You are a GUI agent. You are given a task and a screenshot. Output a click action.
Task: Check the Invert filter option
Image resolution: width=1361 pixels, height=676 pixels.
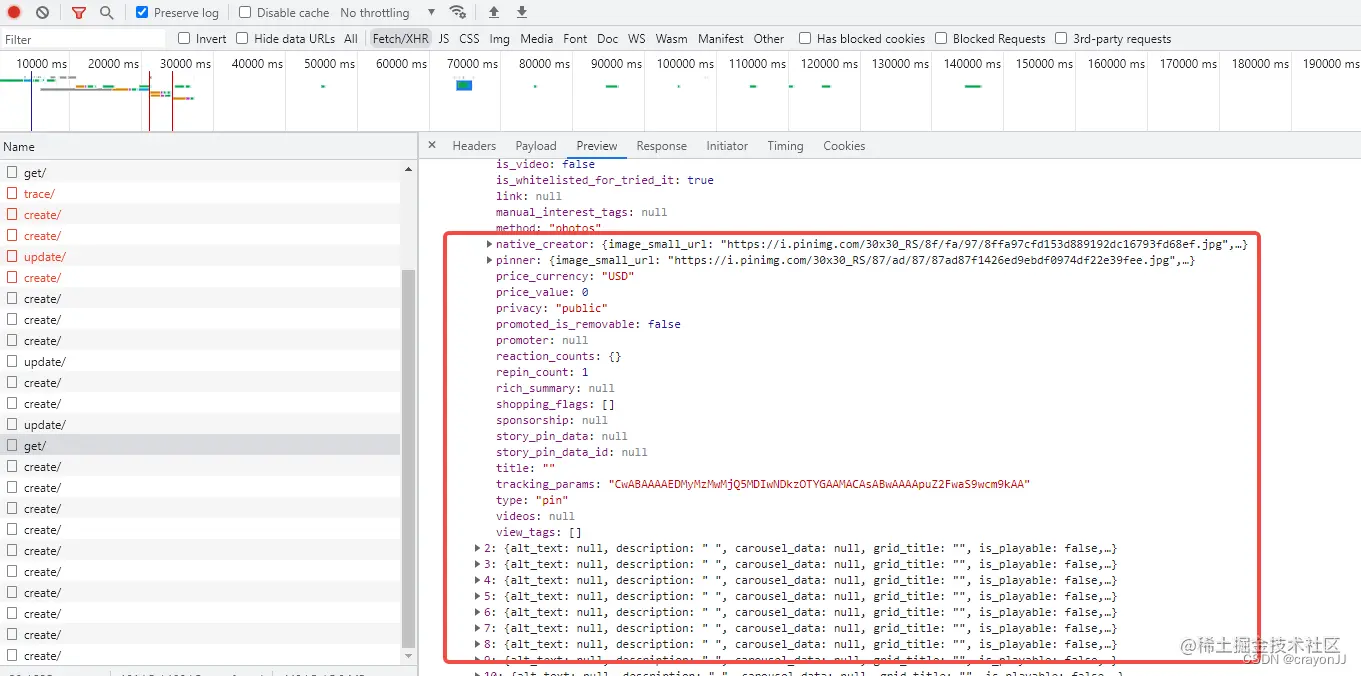click(184, 39)
